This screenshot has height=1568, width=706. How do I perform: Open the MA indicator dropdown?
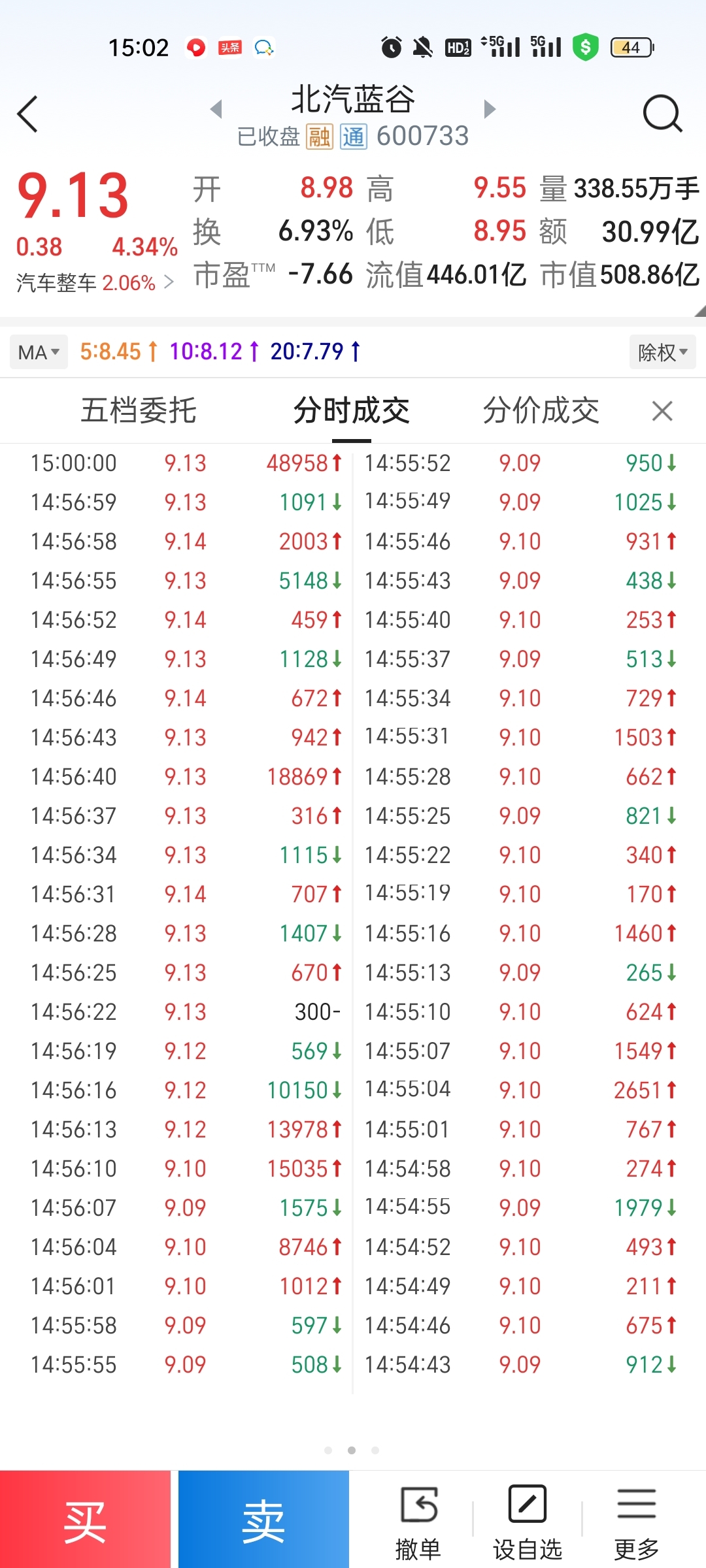click(39, 352)
